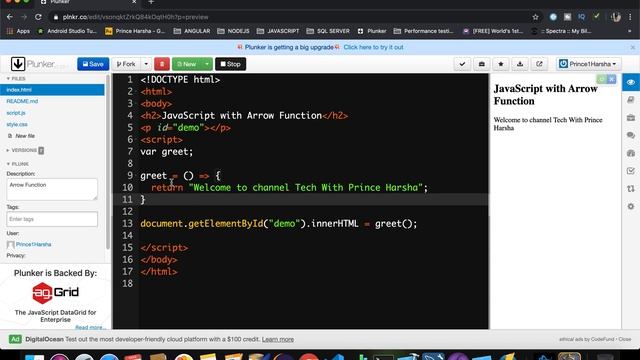Click Read more link under ag-Grid
The width and height of the screenshot is (640, 360).
[x=91, y=327]
